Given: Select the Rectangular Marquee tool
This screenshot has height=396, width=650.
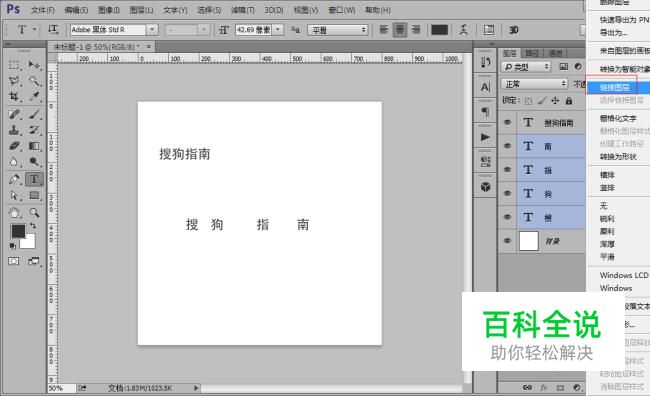Looking at the screenshot, I should (x=14, y=65).
